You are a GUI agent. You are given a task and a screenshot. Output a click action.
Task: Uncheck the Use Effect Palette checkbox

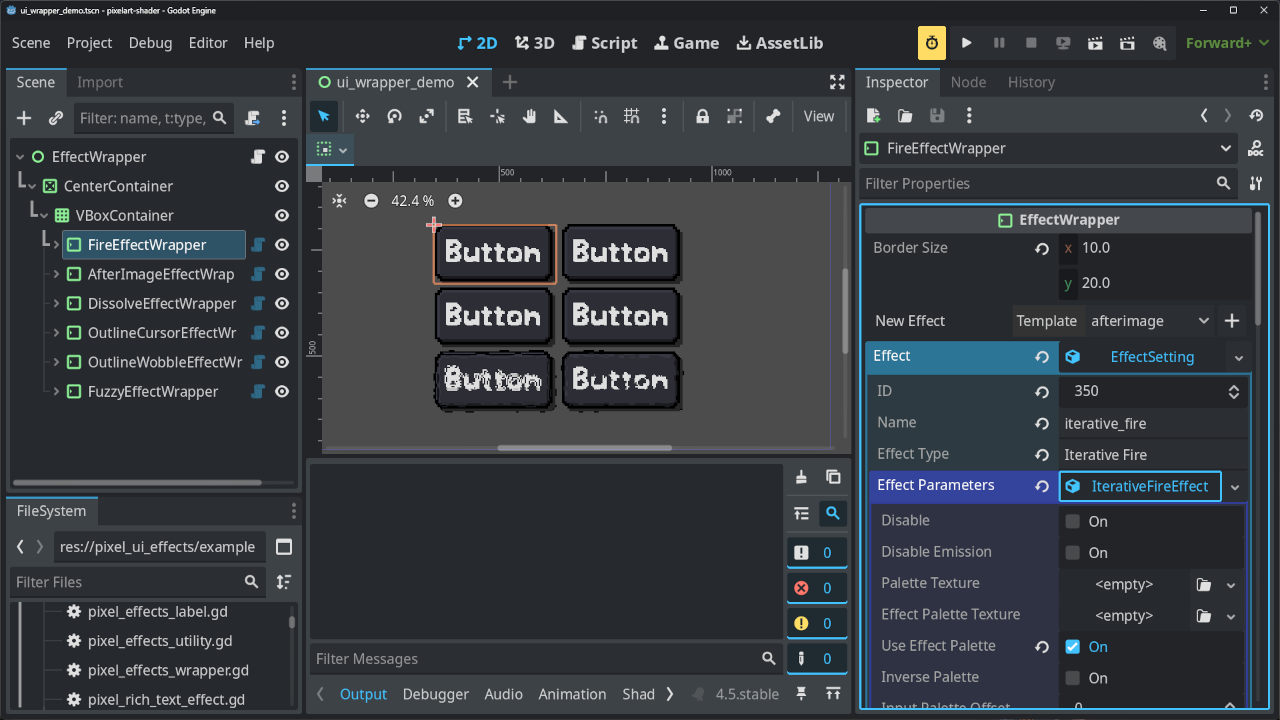coord(1072,647)
